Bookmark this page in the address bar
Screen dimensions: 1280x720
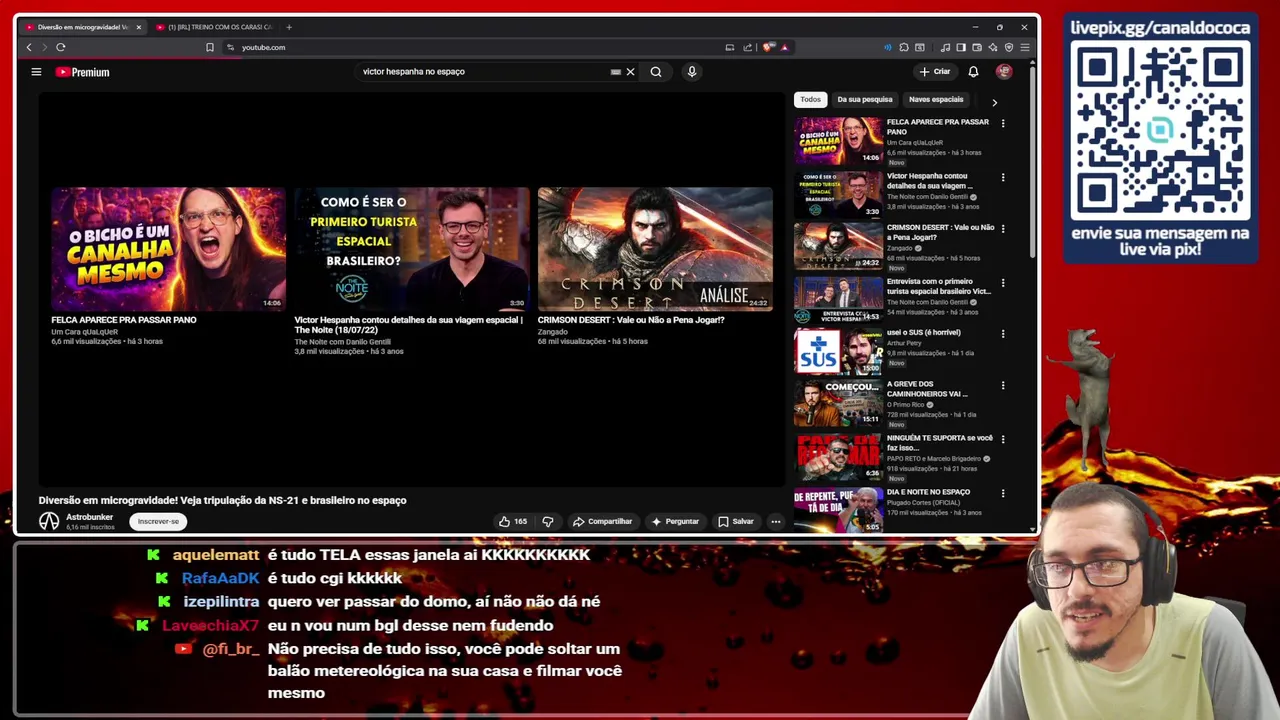tap(210, 47)
